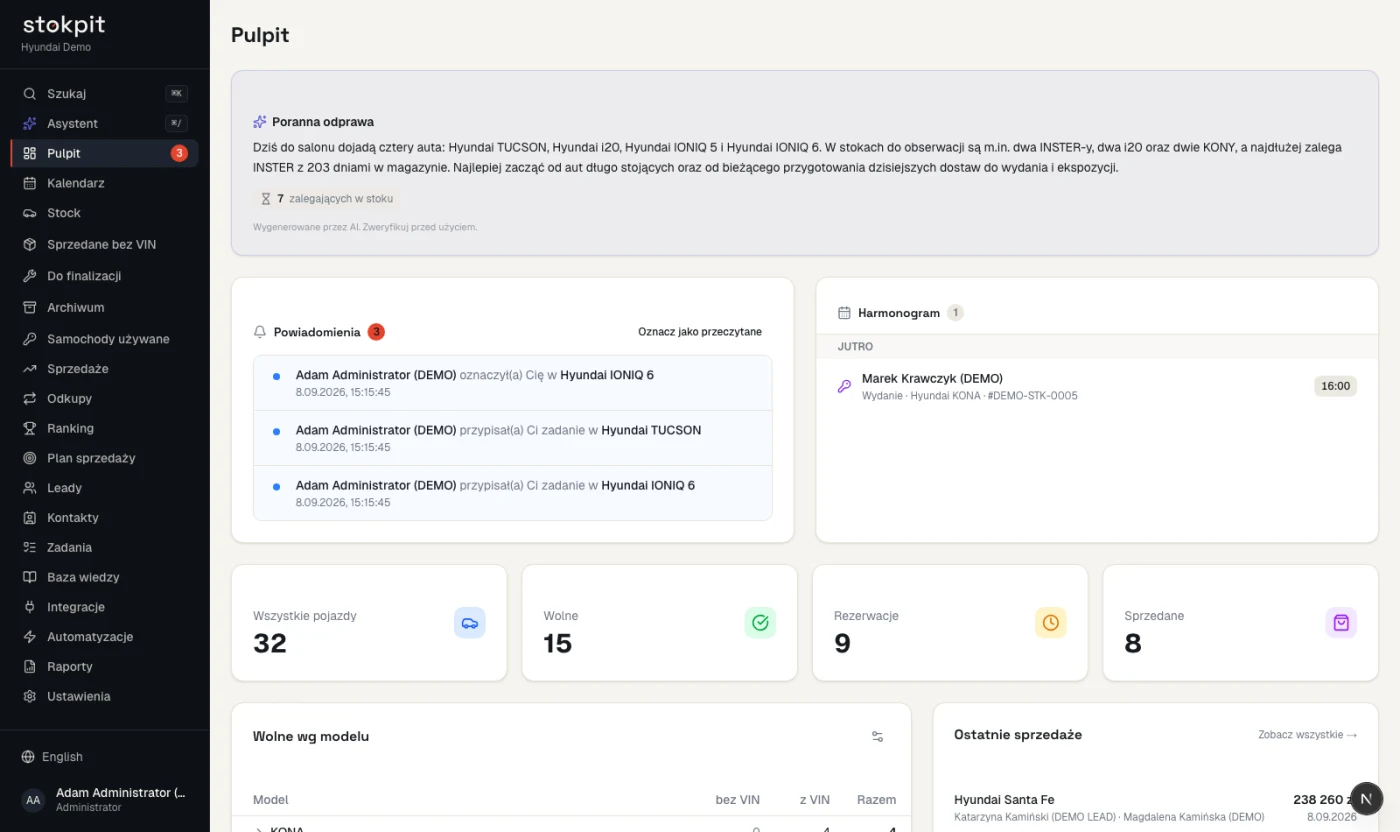Image resolution: width=1400 pixels, height=832 pixels.
Task: Open the Marek Krawczyk (DEMO) schedule entry
Action: [1097, 386]
